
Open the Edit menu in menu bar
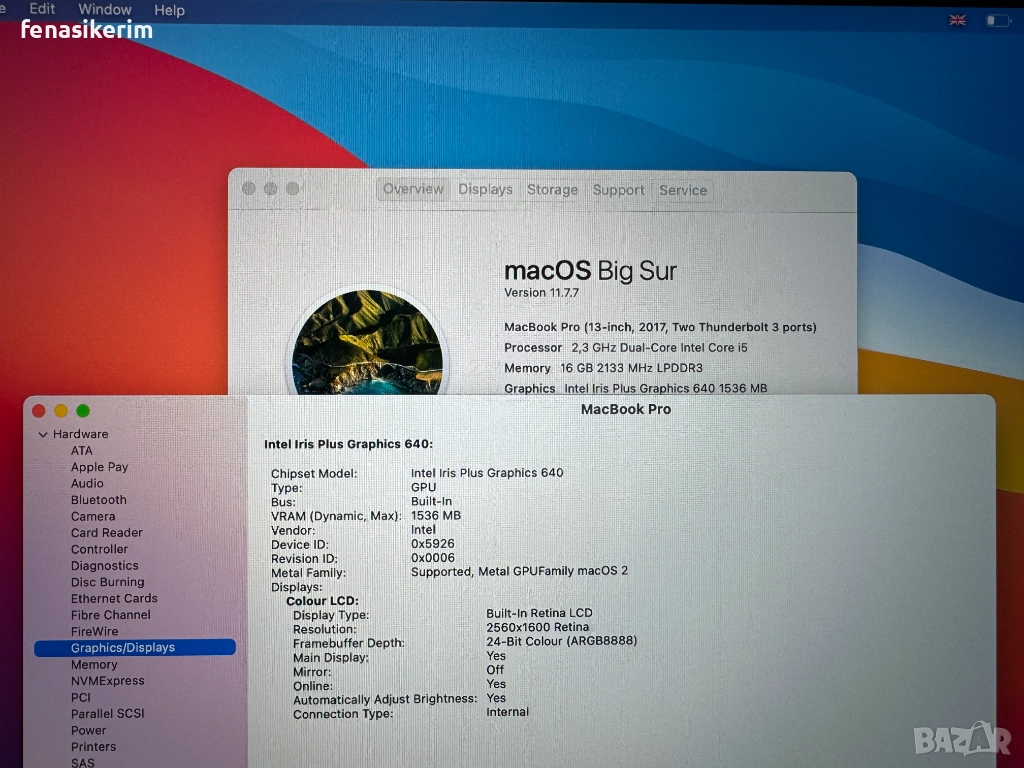[x=42, y=9]
